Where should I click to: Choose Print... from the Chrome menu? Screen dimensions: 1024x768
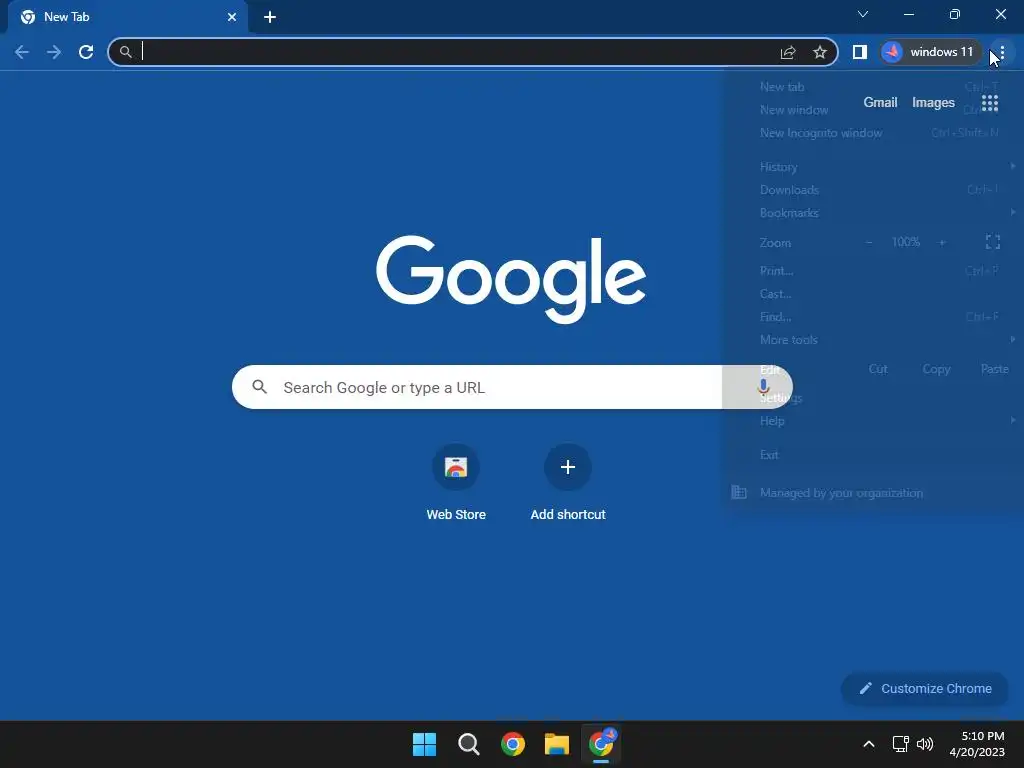(x=872, y=270)
